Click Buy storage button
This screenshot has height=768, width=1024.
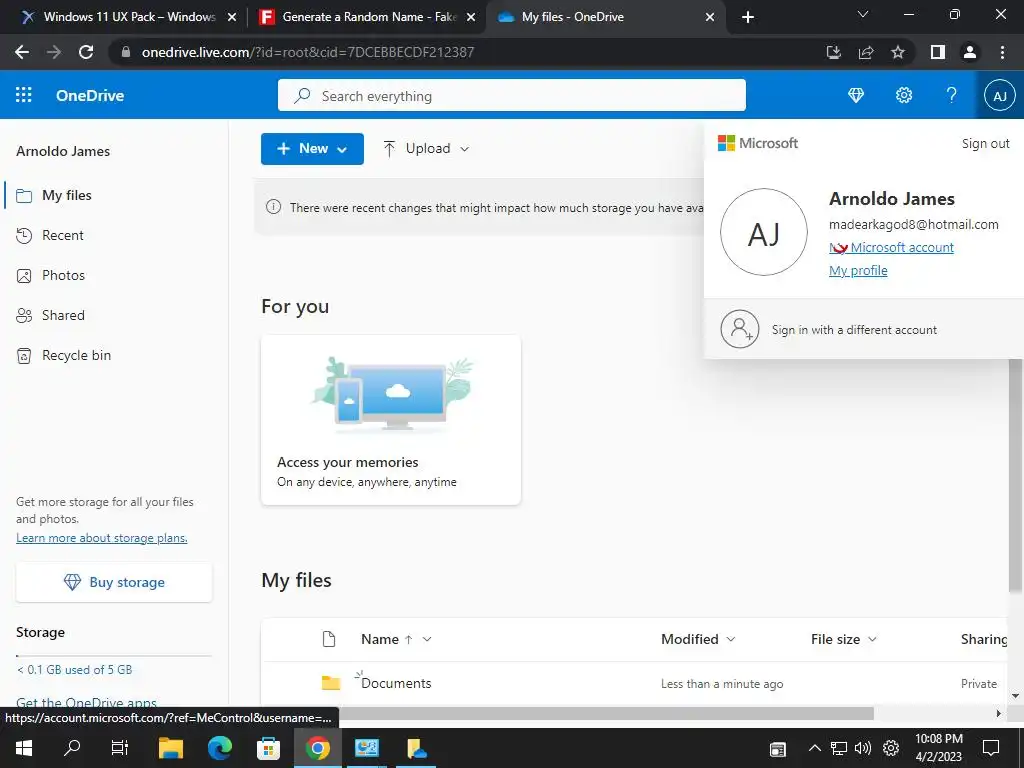114,582
